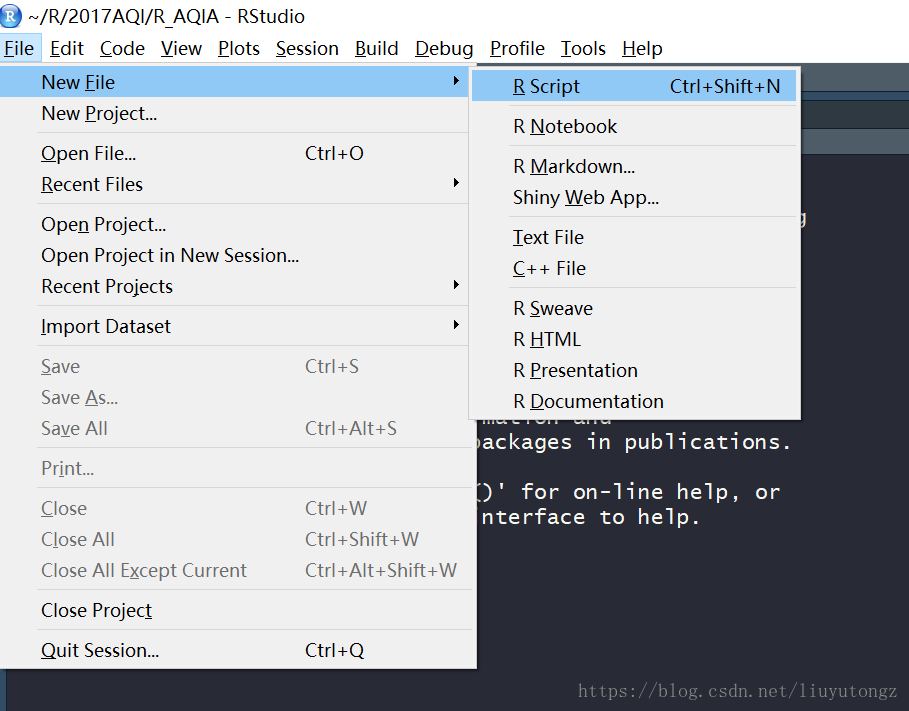Select R Presentation in submenu
The width and height of the screenshot is (909, 711).
(634, 371)
